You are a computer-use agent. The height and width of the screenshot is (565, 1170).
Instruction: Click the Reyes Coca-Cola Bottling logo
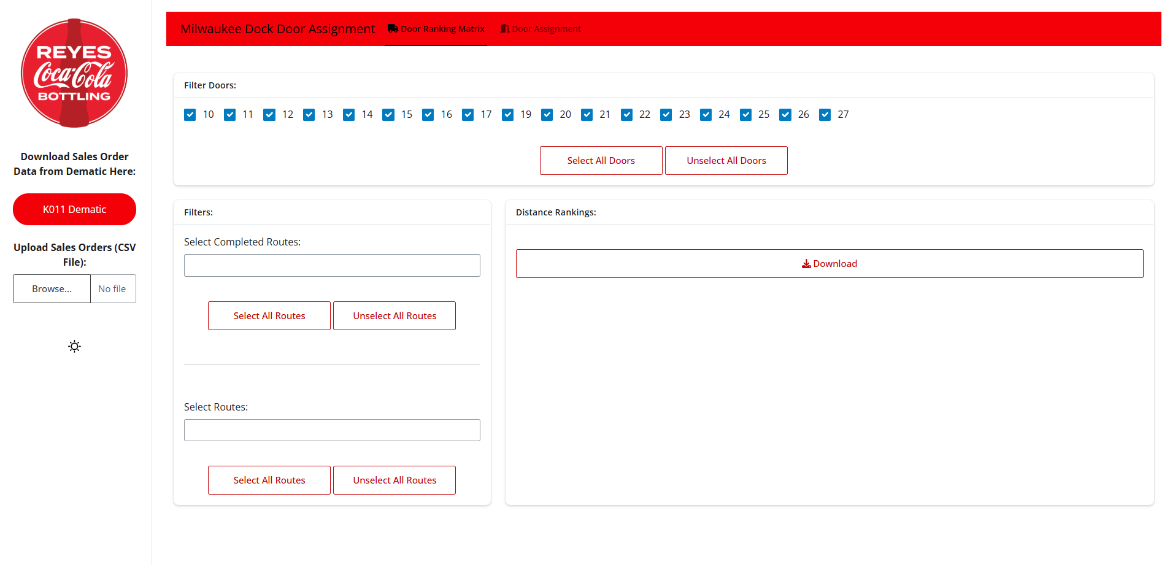[74, 73]
